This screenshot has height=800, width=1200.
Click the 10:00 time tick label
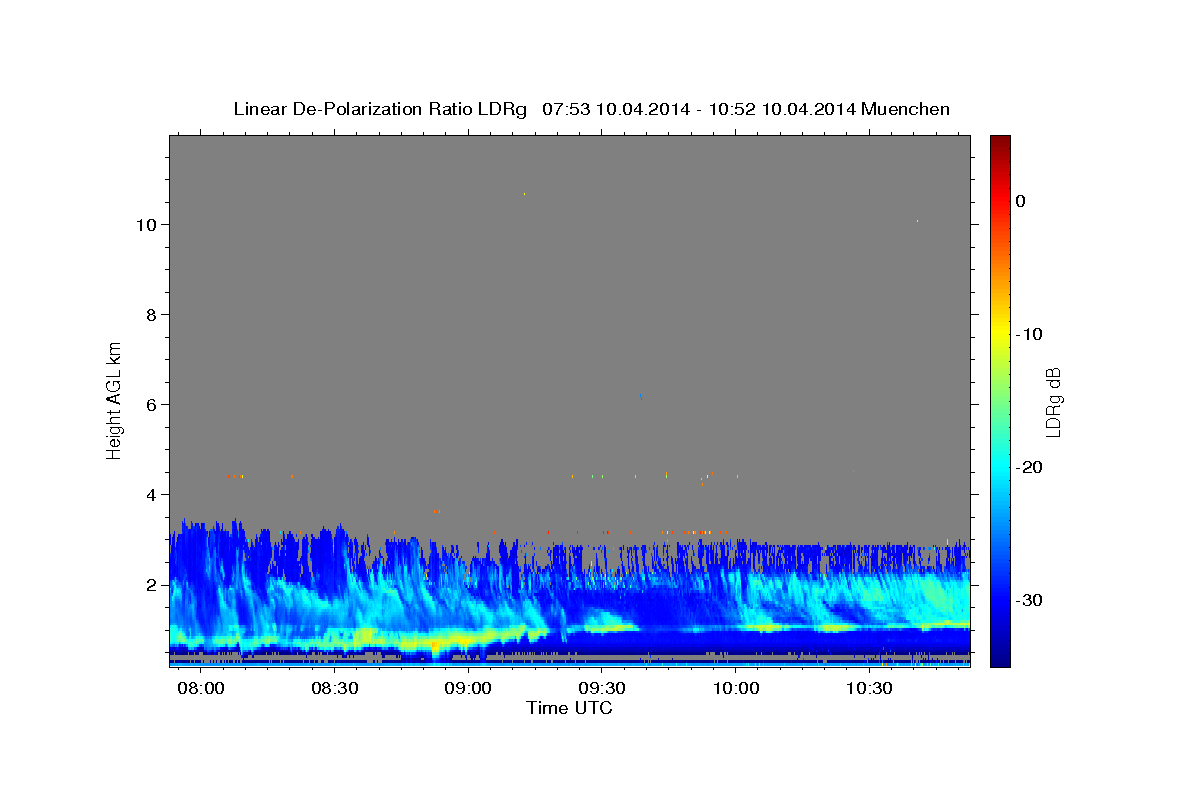tap(736, 689)
